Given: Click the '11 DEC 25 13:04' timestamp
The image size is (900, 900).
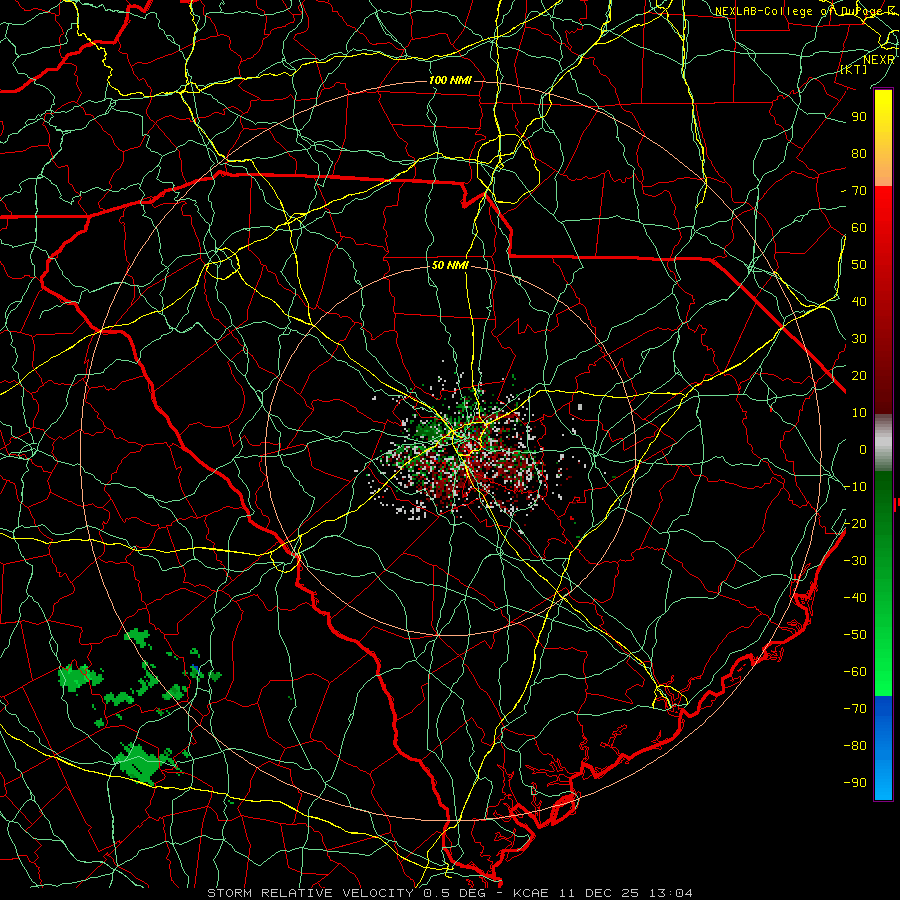Looking at the screenshot, I should pyautogui.click(x=624, y=893).
